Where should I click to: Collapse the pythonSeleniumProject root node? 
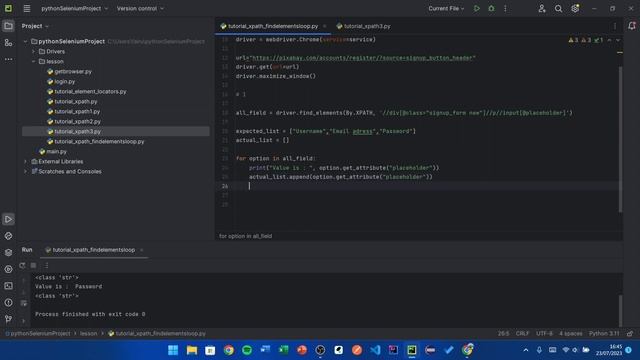[25, 41]
